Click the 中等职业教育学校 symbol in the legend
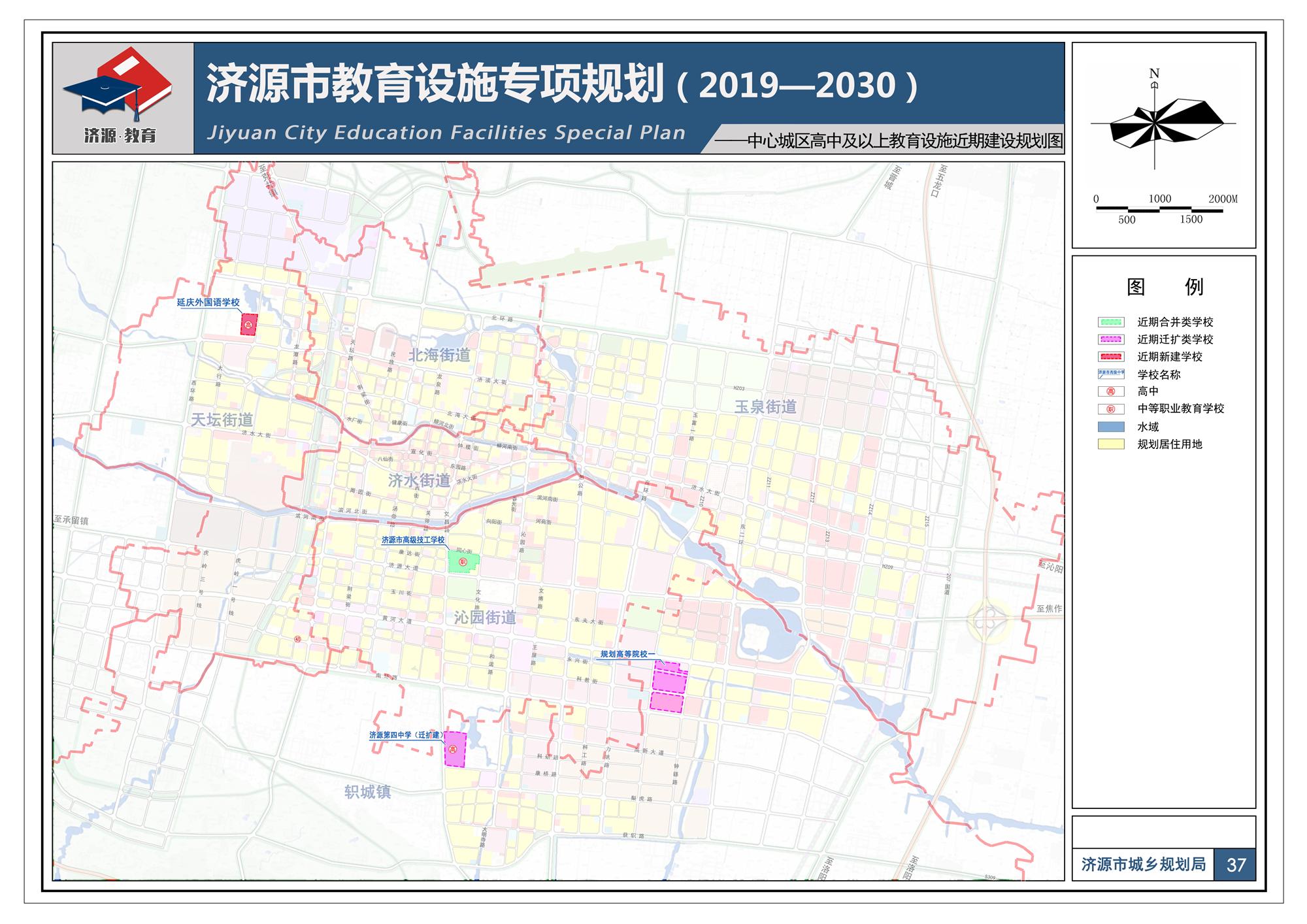This screenshot has width=1307, height=924. (x=1111, y=409)
